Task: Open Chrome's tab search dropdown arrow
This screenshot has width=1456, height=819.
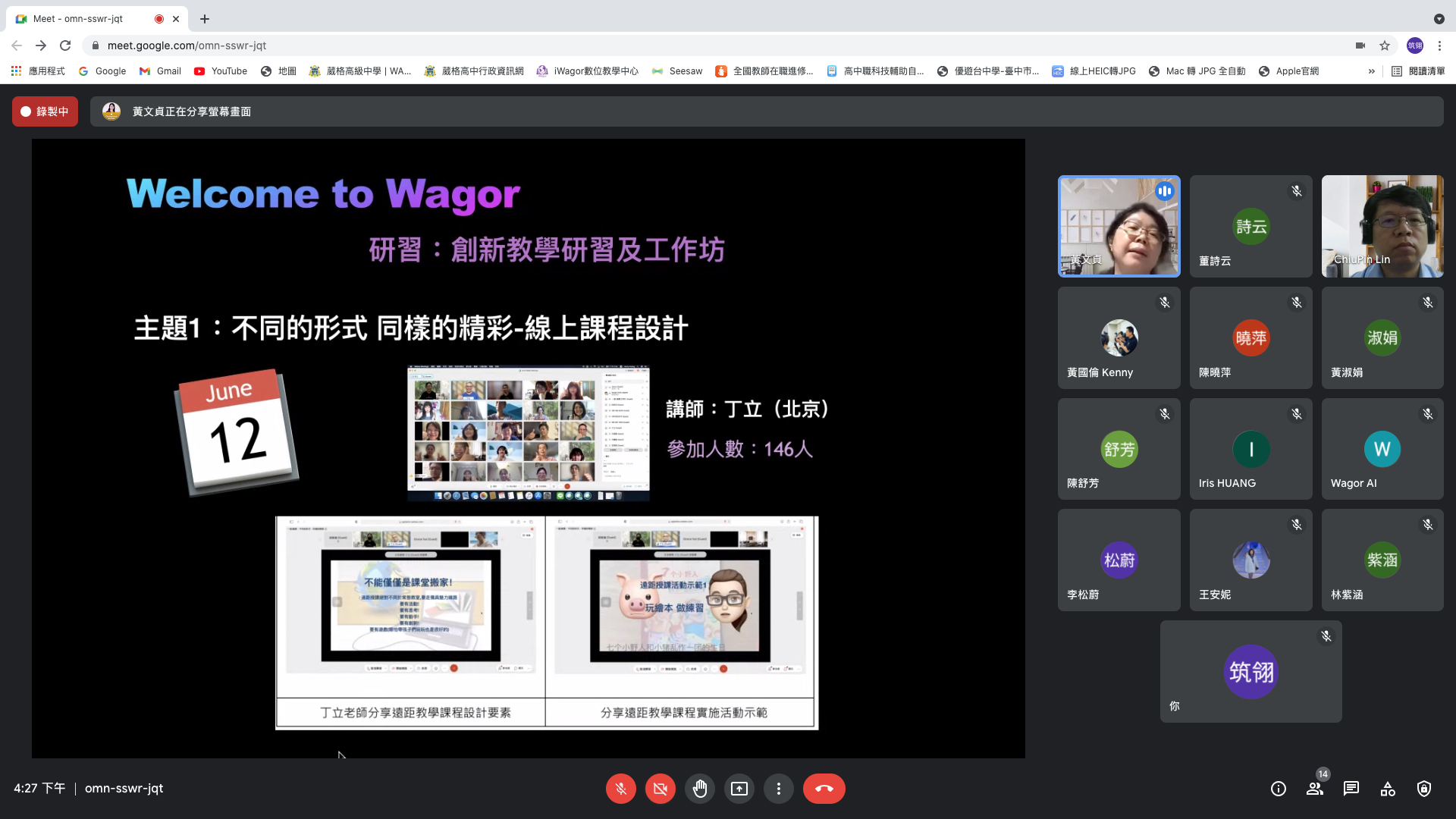Action: click(1439, 19)
